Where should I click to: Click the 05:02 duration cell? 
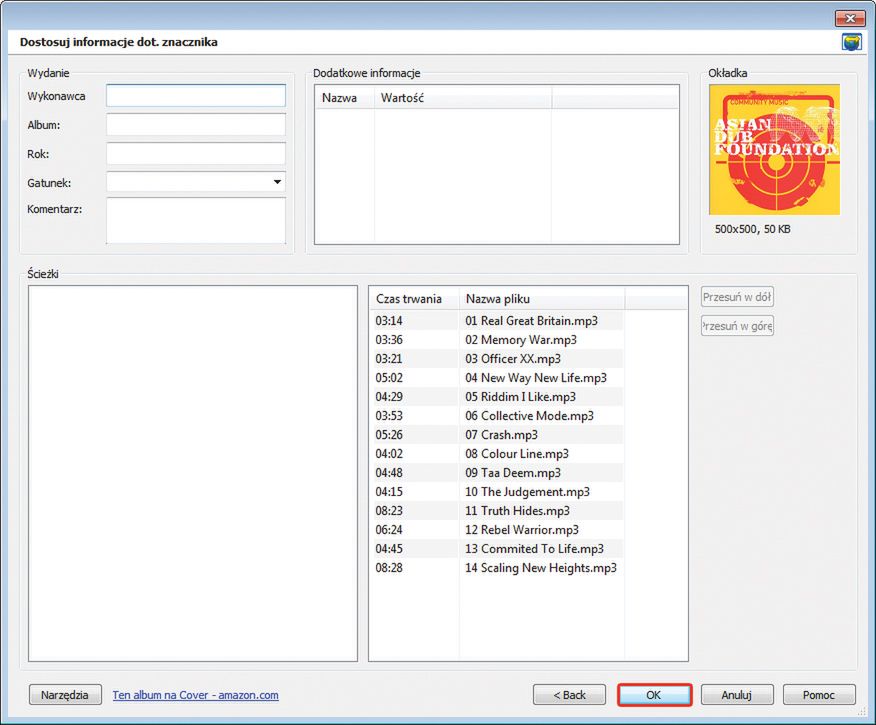click(389, 378)
